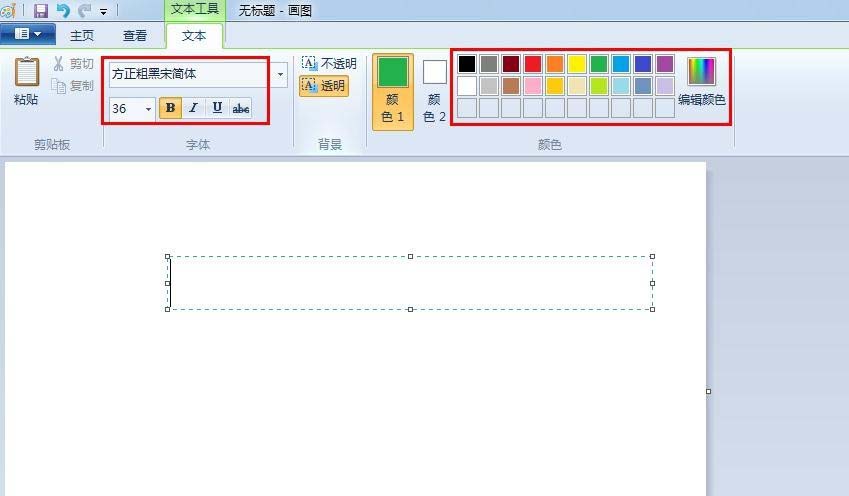Expand the font size dropdown arrow
This screenshot has width=849, height=496.
coord(148,109)
